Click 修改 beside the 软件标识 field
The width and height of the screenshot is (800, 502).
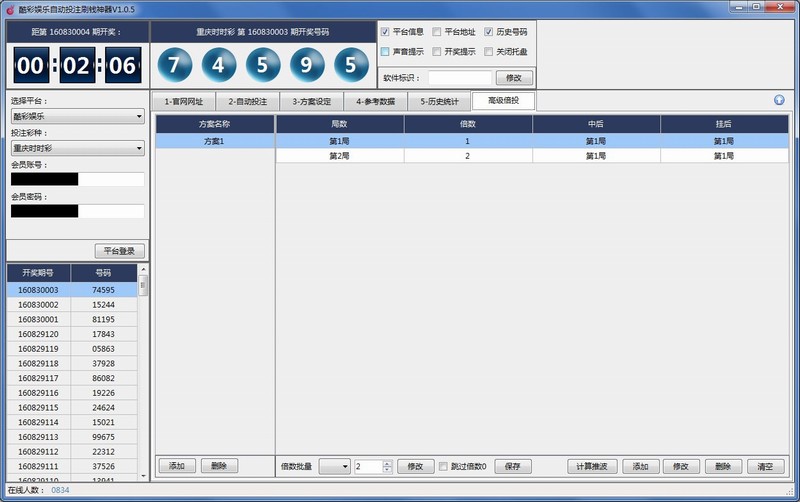[x=514, y=77]
